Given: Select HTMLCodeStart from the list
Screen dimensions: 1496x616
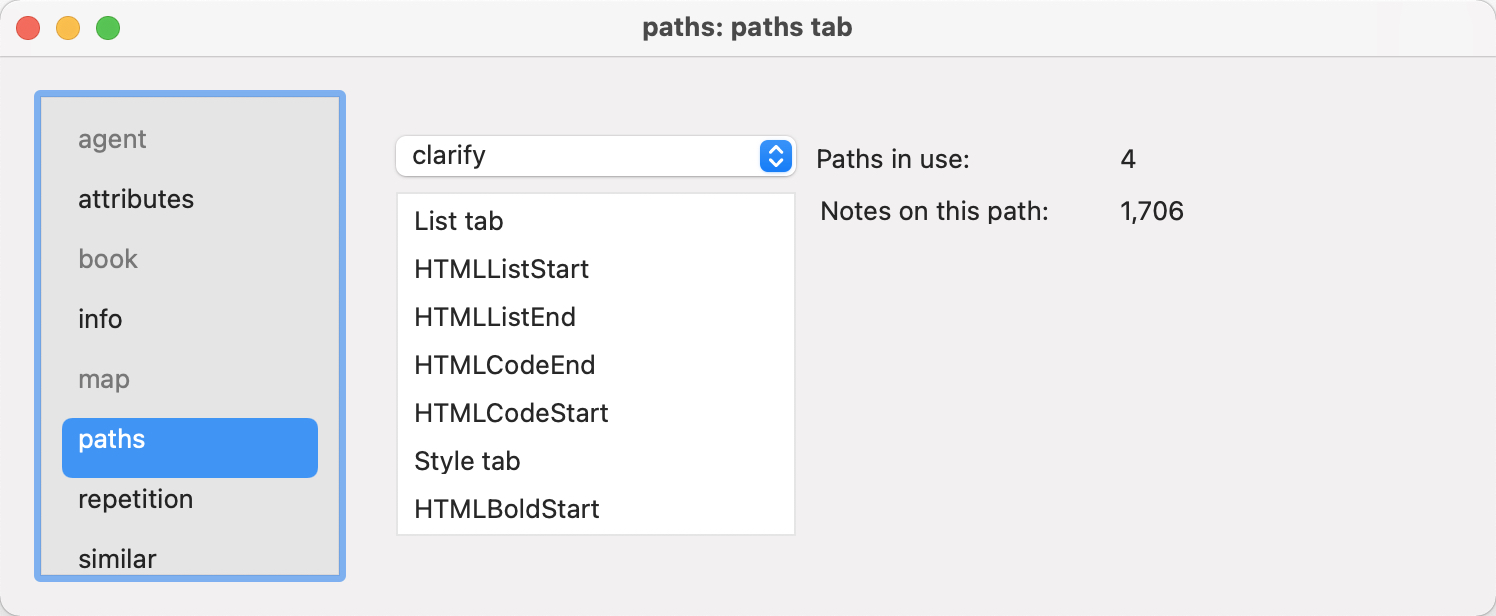Looking at the screenshot, I should tap(511, 413).
